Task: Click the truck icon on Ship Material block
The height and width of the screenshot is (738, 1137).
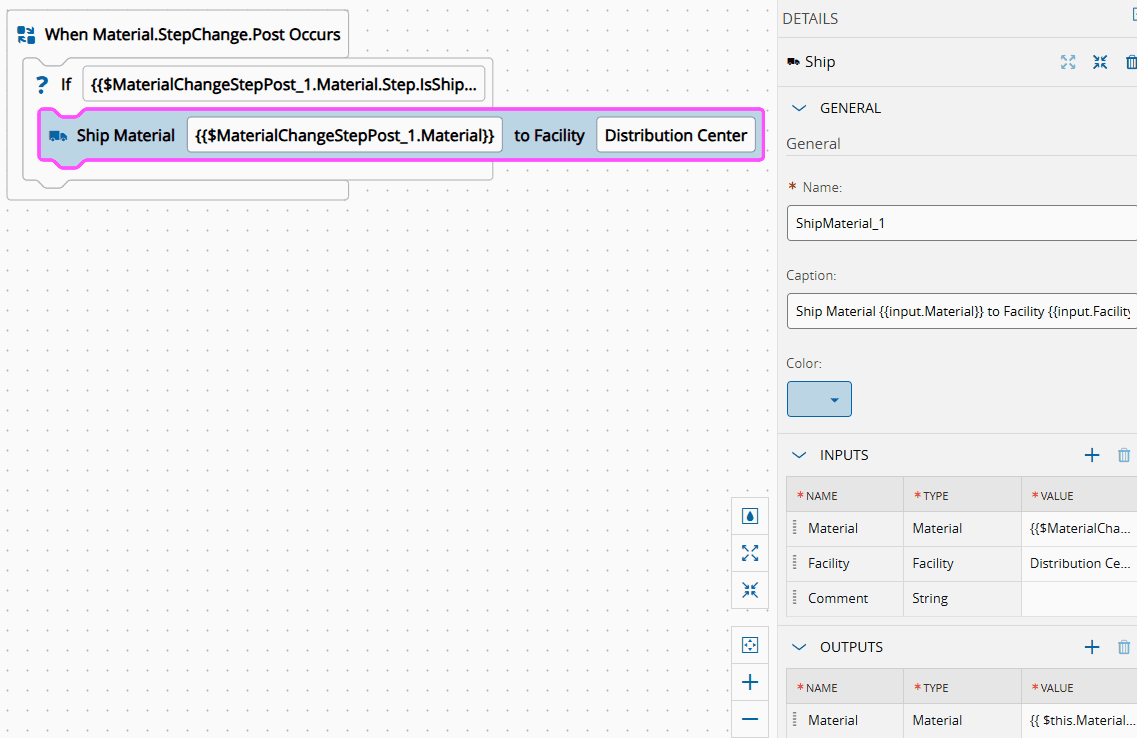Action: (58, 136)
